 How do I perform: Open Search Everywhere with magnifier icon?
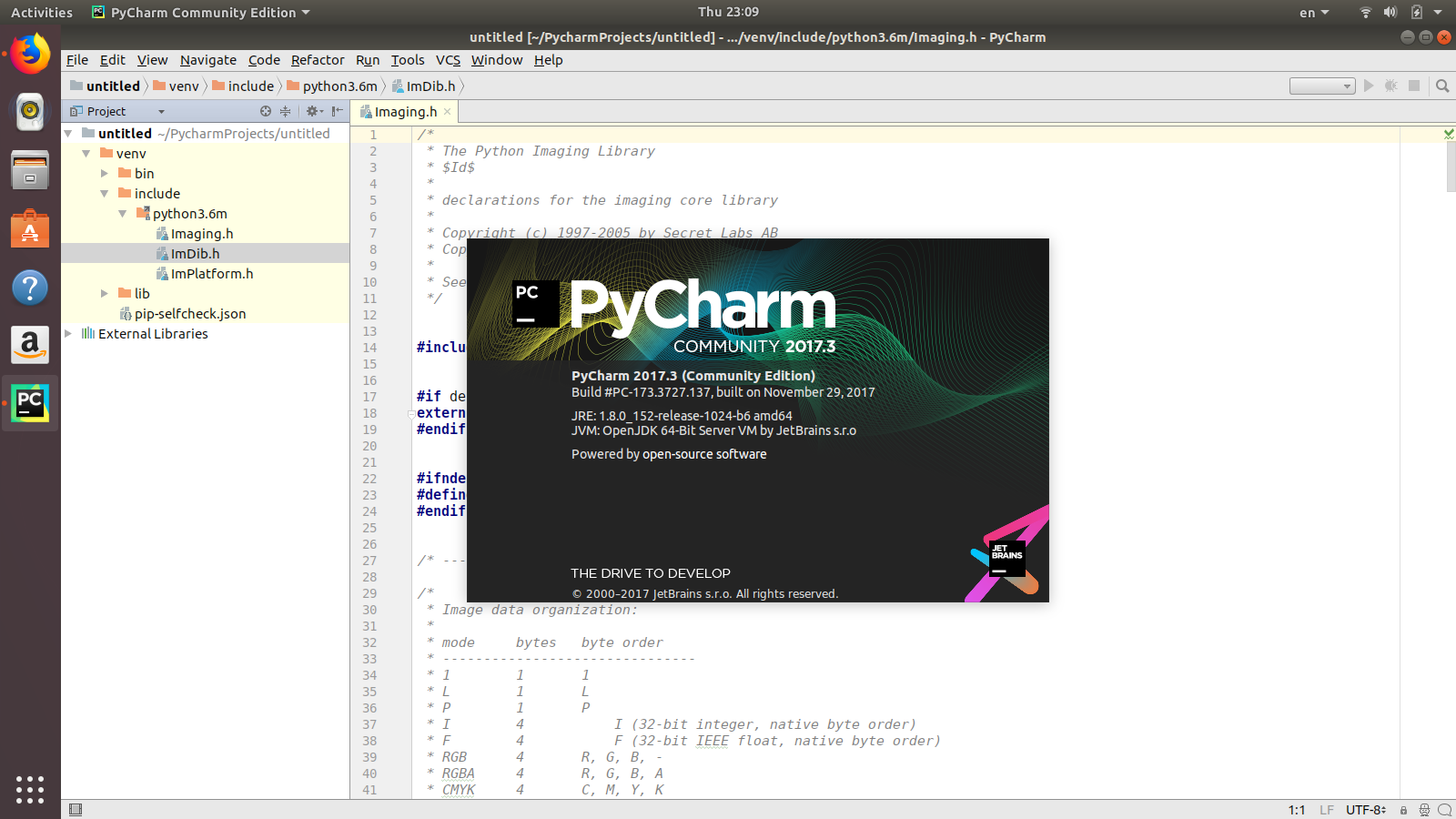click(1442, 86)
